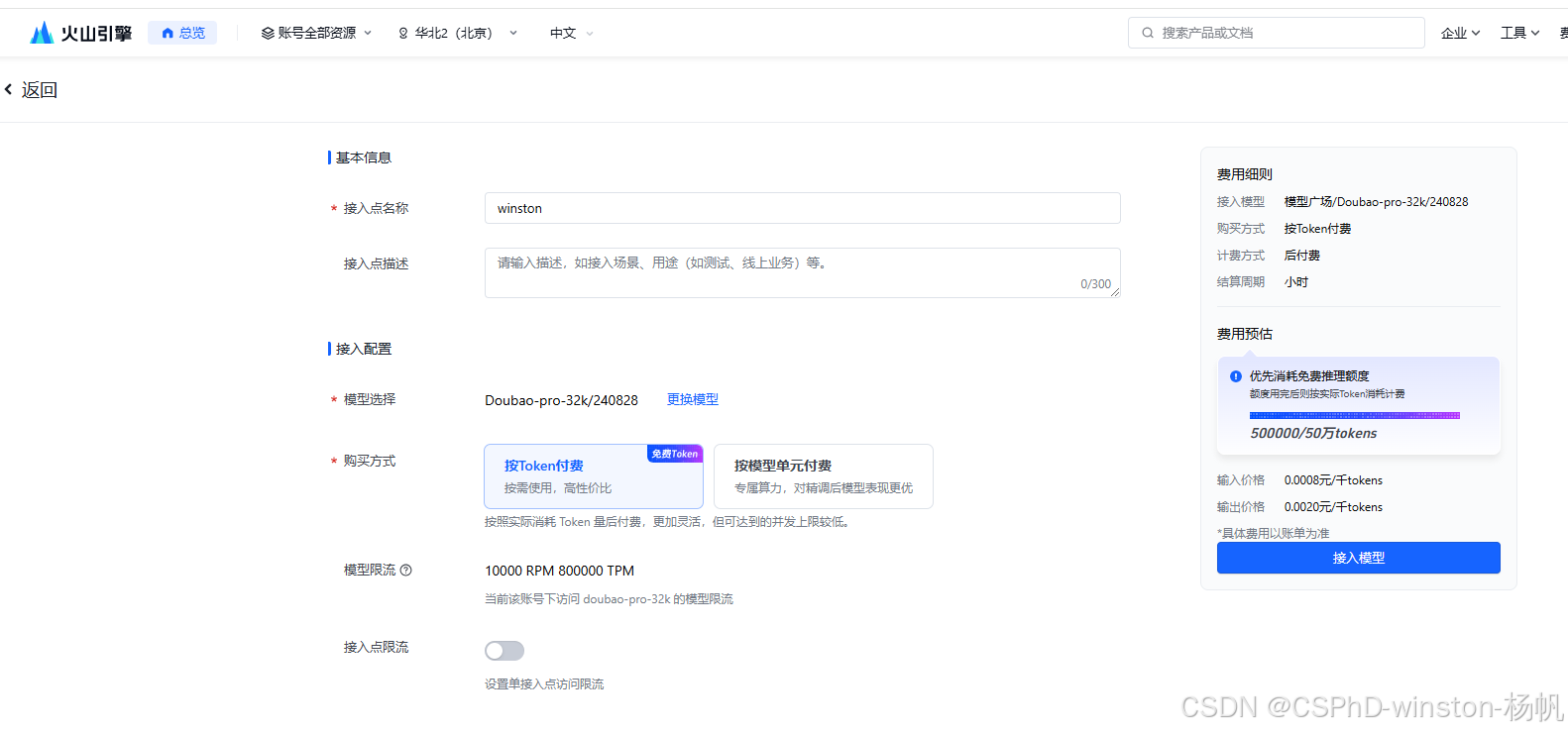Focus the 搜索产品或文档 search field
This screenshot has width=1568, height=734.
(1276, 33)
